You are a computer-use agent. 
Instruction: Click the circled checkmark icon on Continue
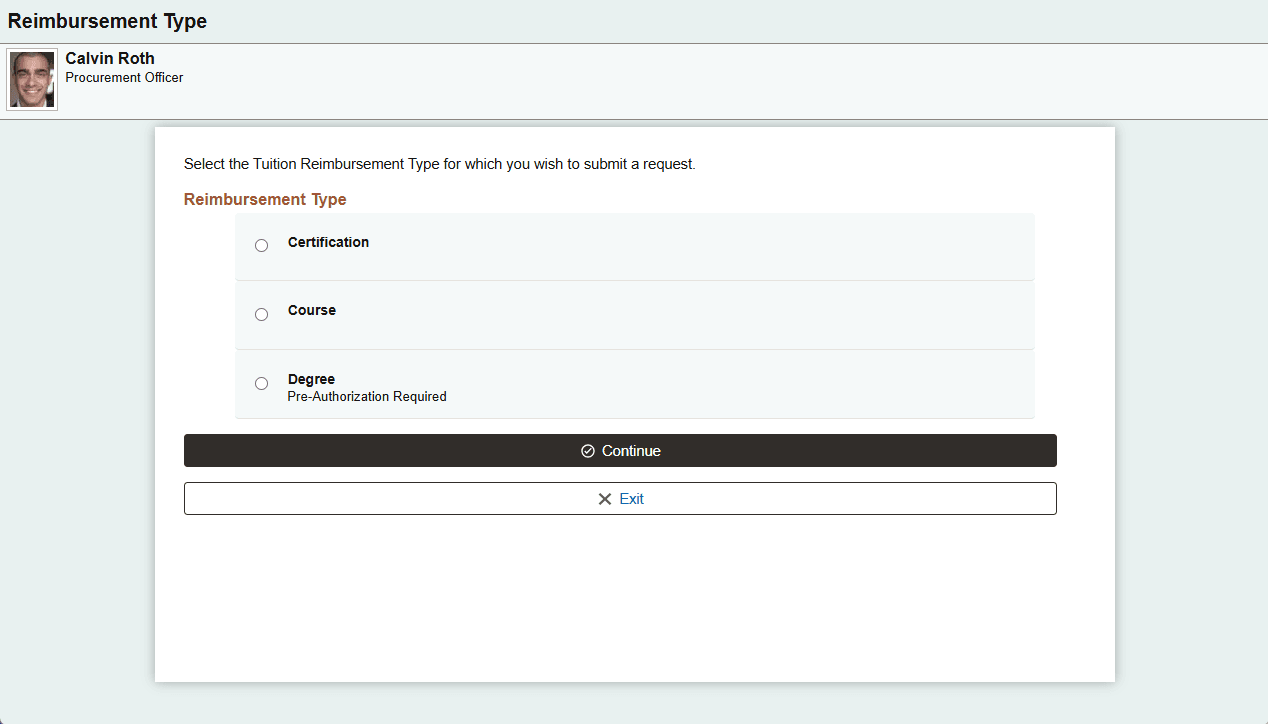click(587, 450)
